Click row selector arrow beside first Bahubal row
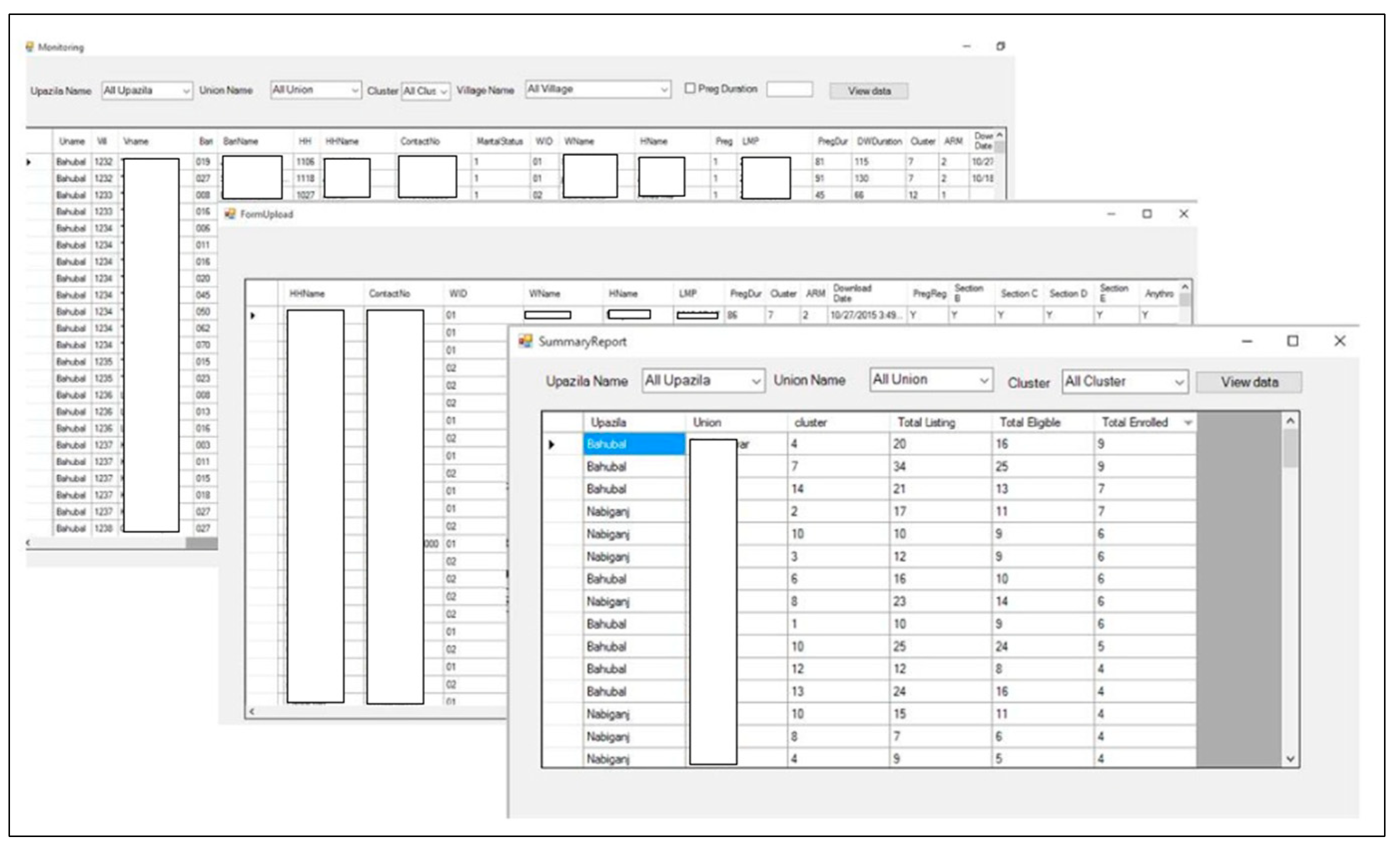The image size is (1400, 853). click(x=551, y=444)
